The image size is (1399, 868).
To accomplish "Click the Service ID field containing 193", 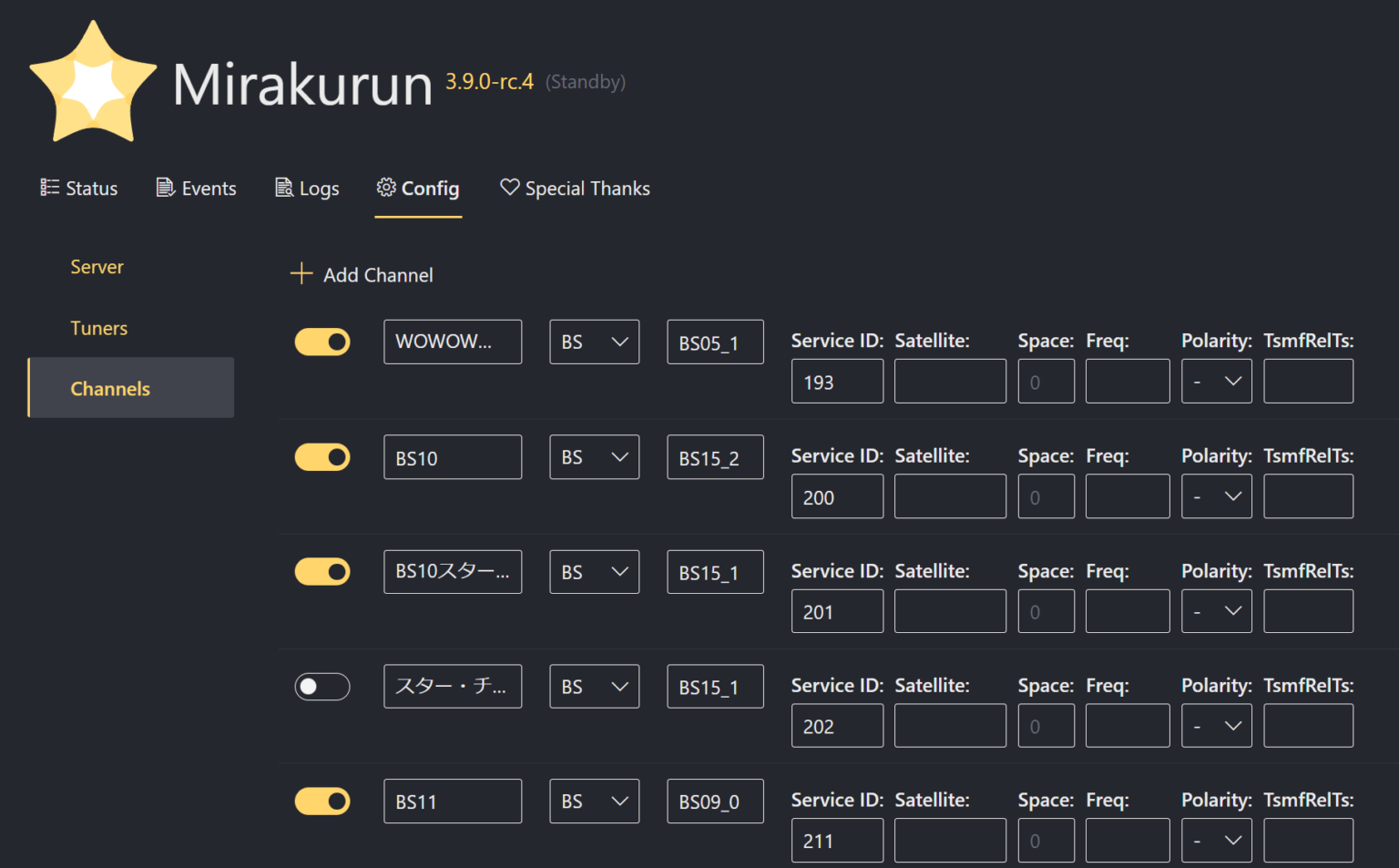I will [x=836, y=382].
